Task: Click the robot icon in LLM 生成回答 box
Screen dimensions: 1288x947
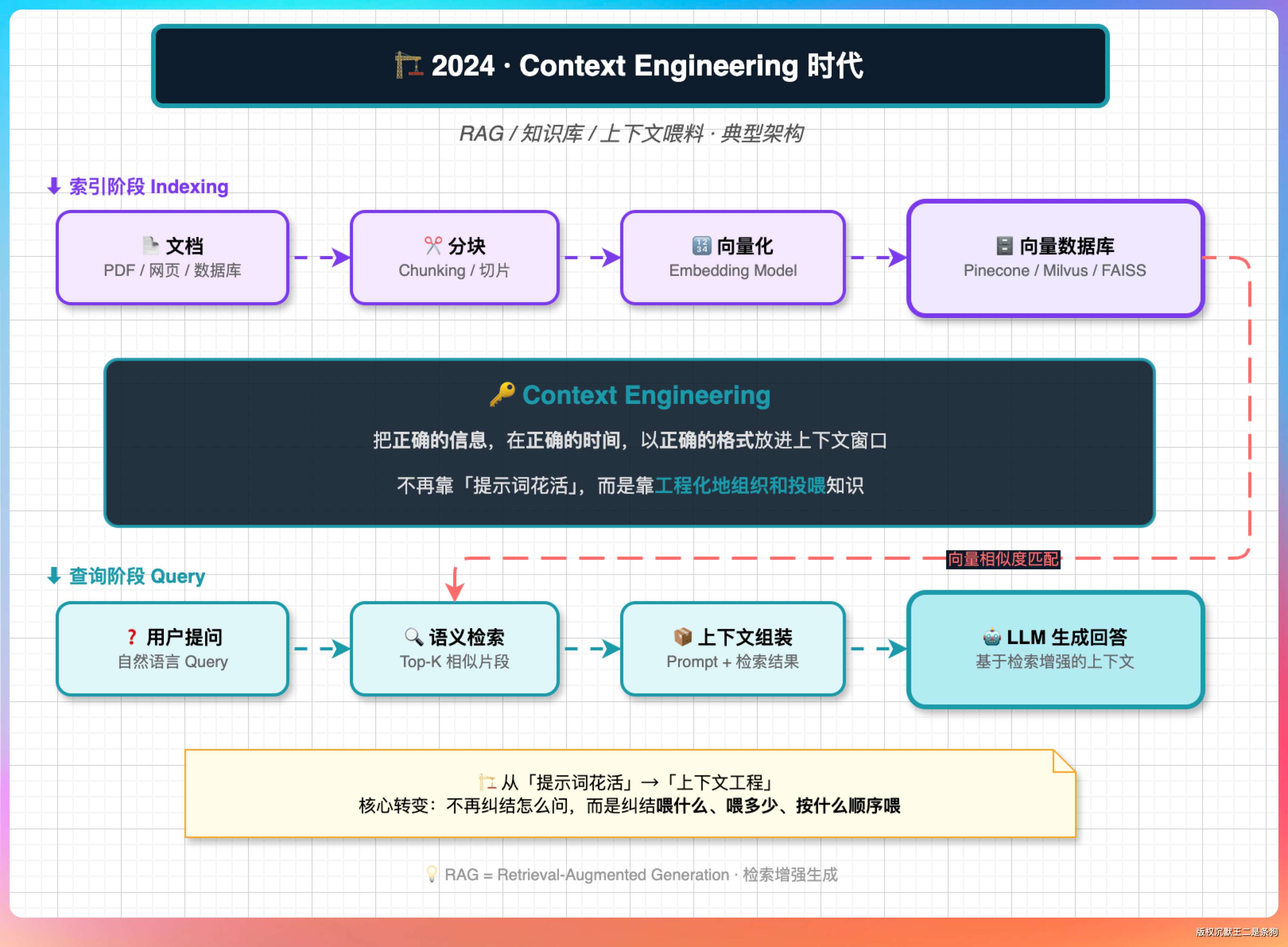Action: [992, 636]
